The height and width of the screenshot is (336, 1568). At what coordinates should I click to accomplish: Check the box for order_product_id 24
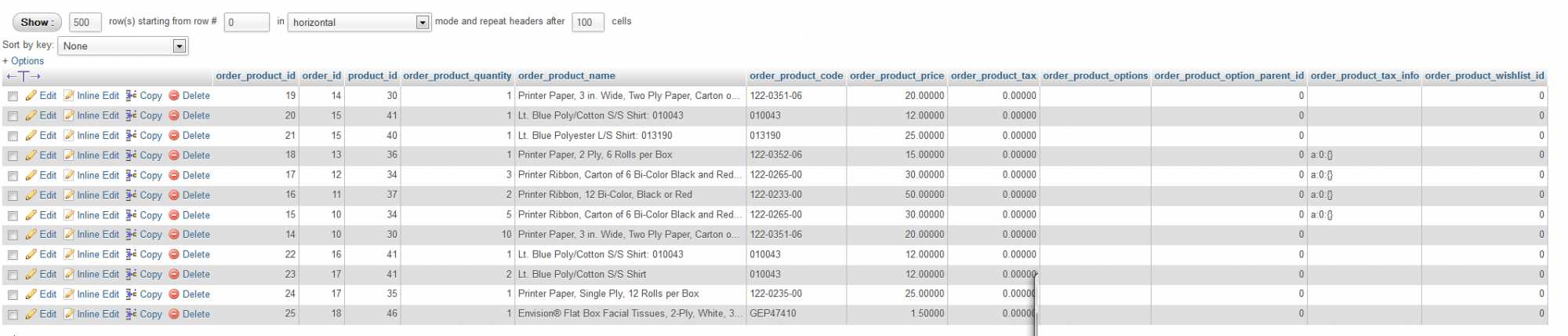[13, 295]
